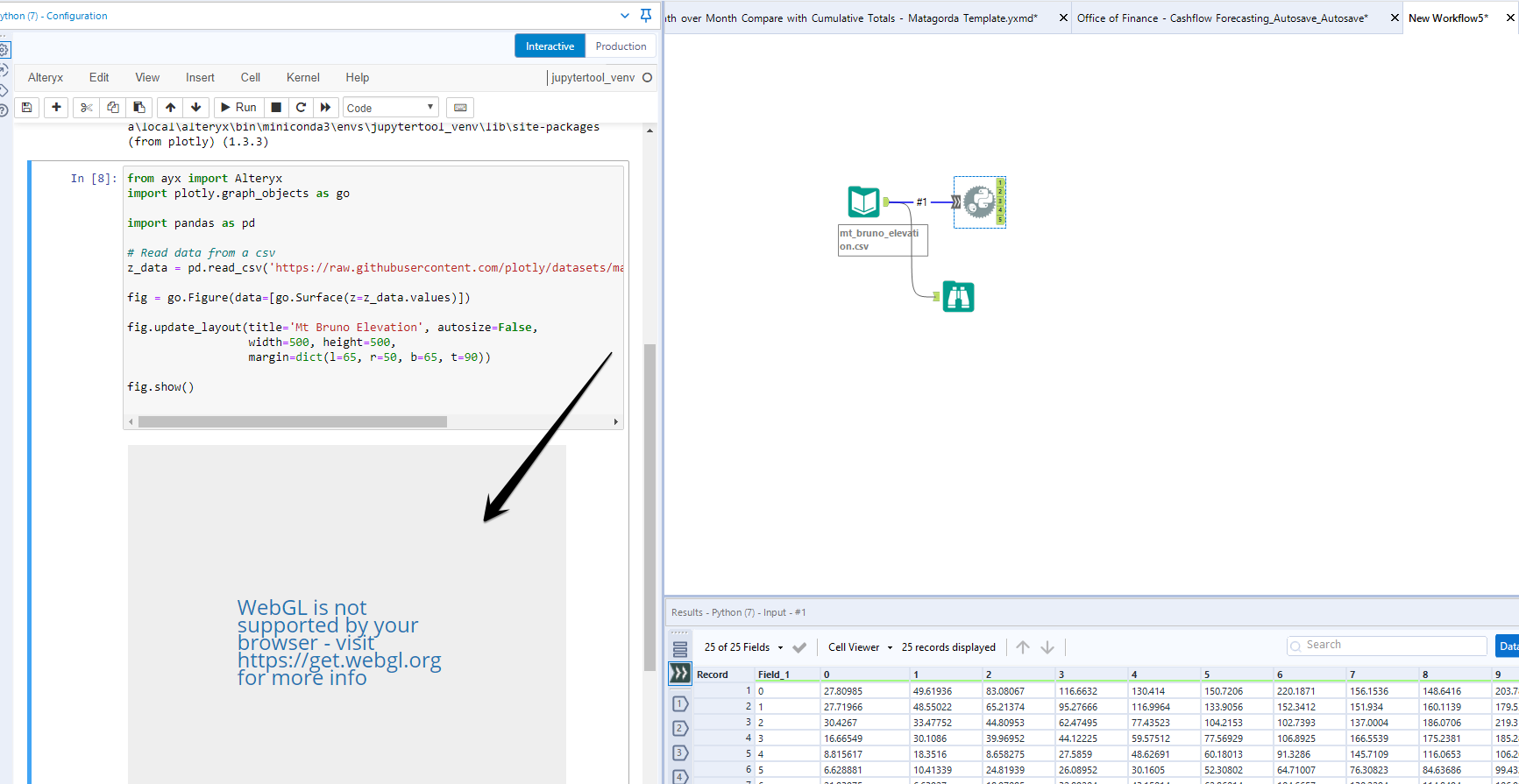Select the Python tool on canvas

coord(977,201)
